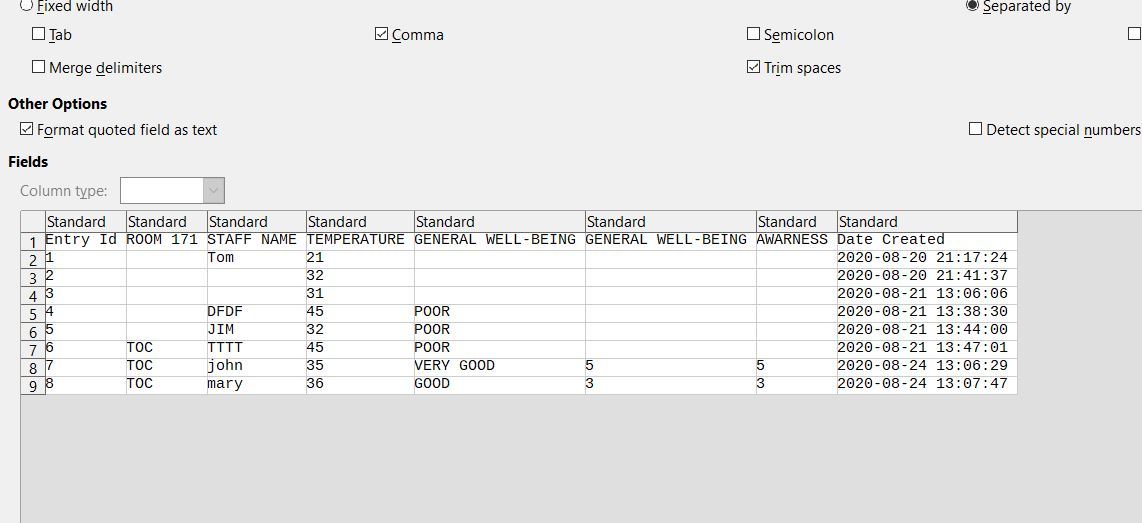
Task: Enable the Semicolon delimiter checkbox
Action: [754, 34]
